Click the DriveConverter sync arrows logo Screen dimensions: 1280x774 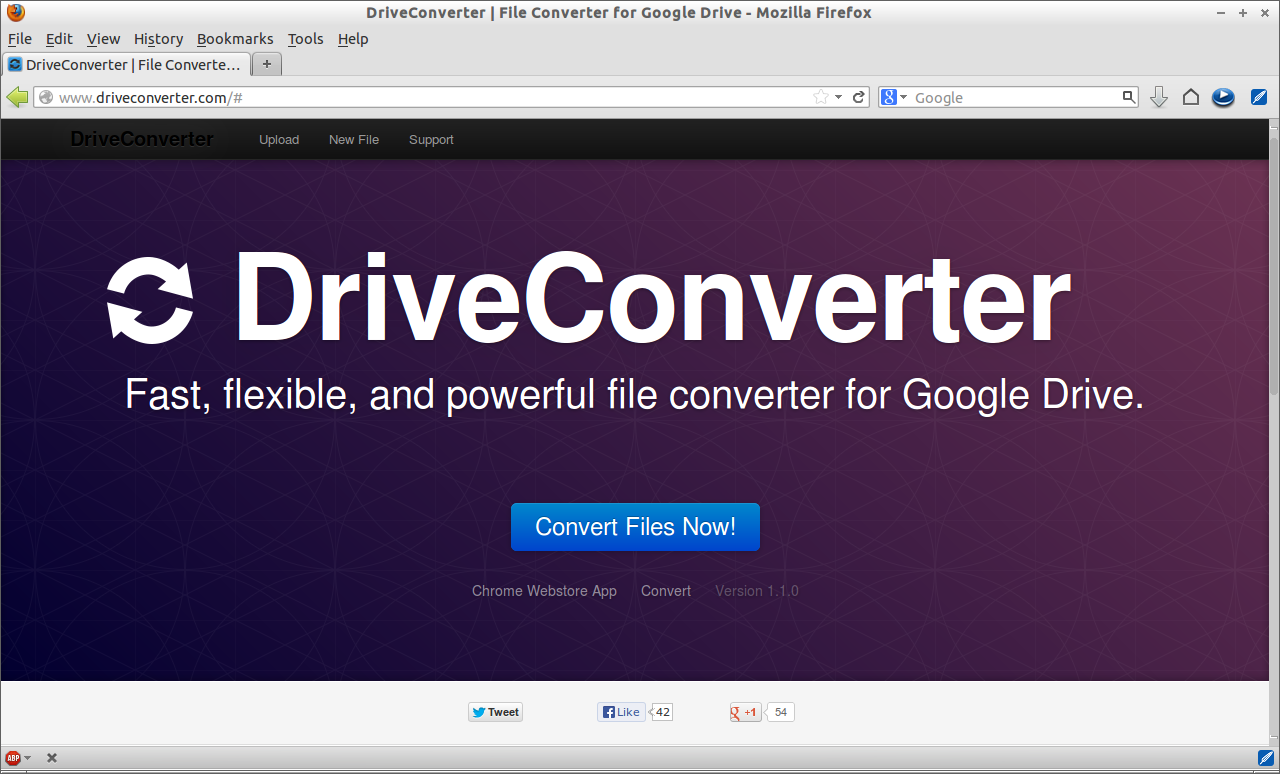click(150, 300)
